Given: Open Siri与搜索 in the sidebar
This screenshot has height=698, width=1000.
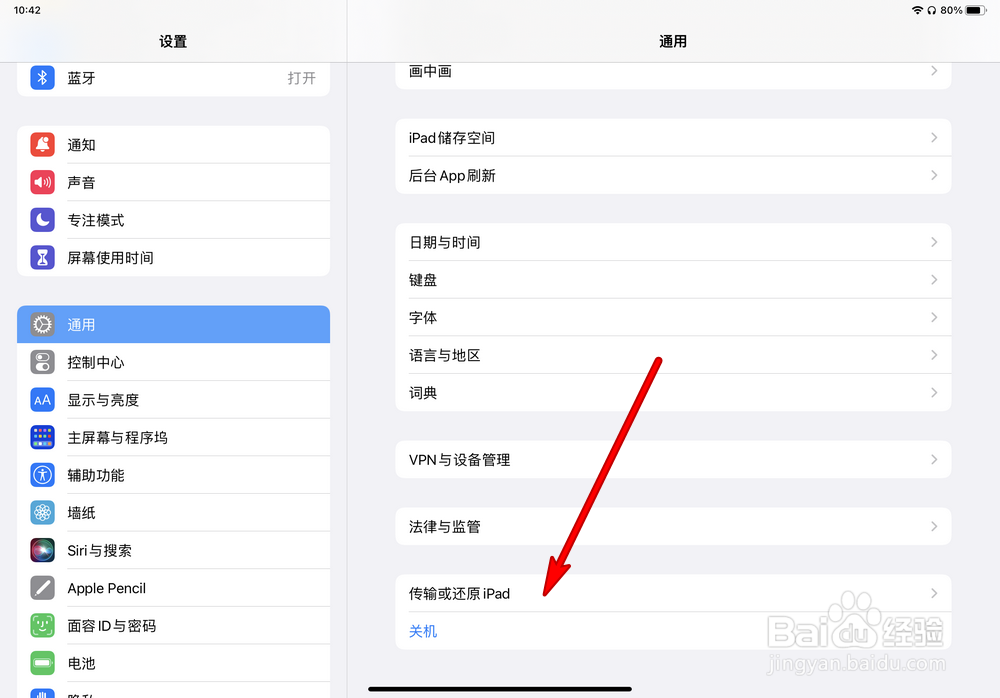Looking at the screenshot, I should coord(173,551).
